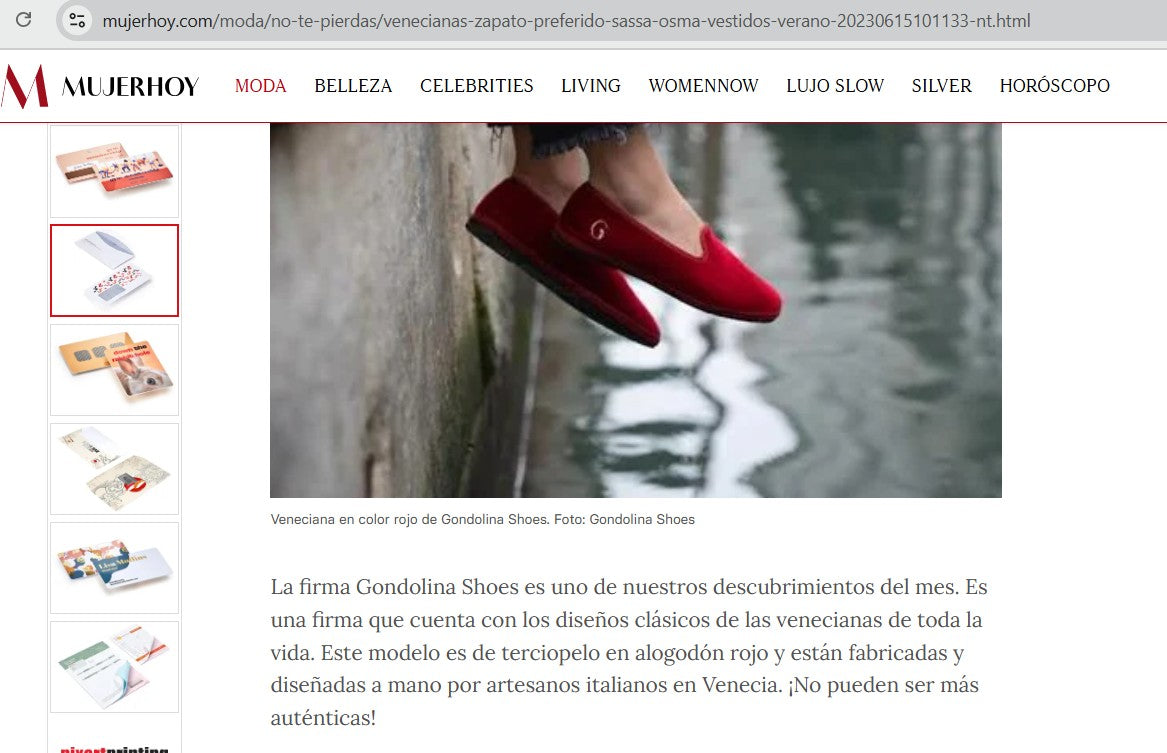
Task: Click the red Mujerhoy M logo
Action: 25,86
